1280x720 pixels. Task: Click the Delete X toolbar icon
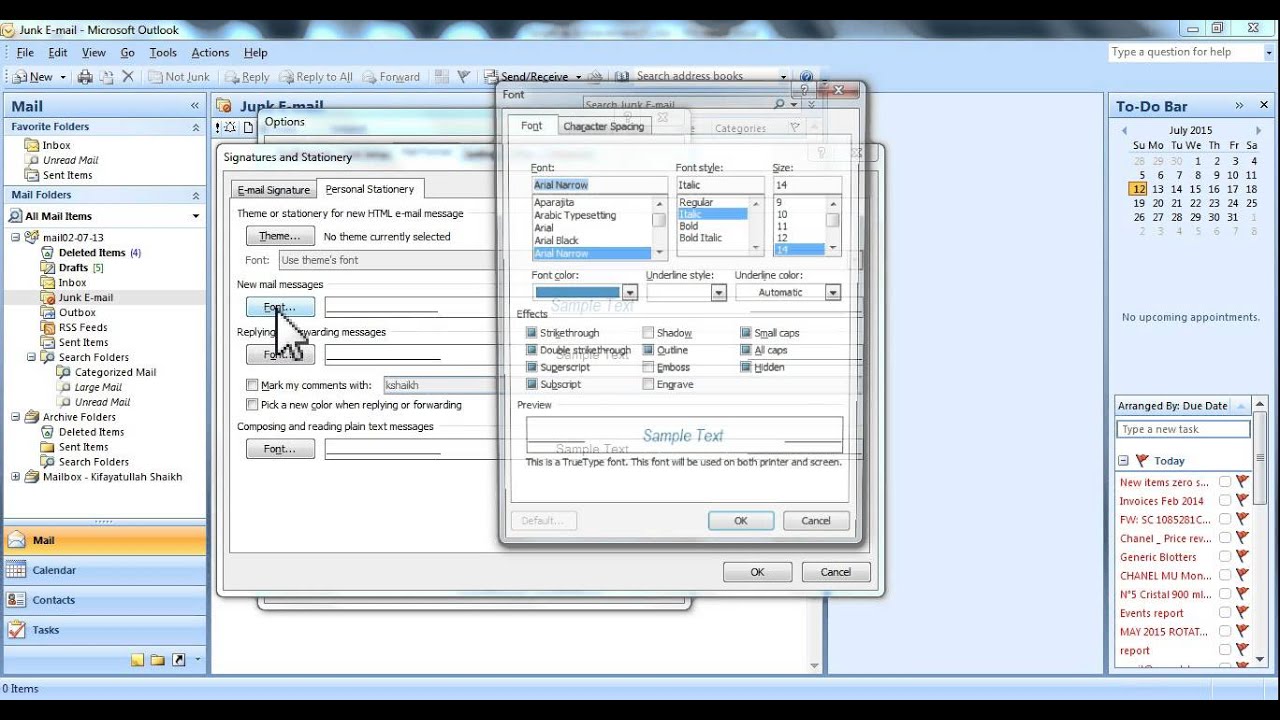point(127,76)
